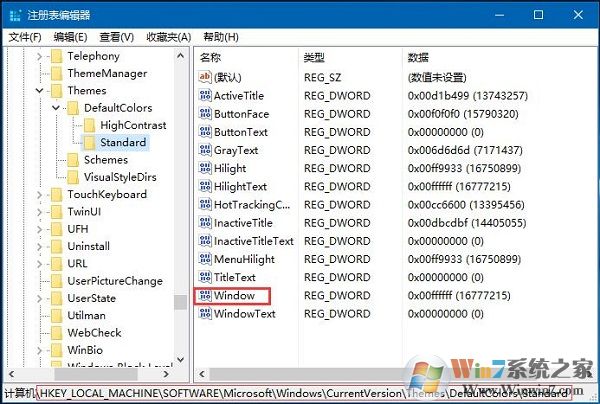Click the values pane scroll left arrow
This screenshot has height=404, width=600.
pos(202,374)
